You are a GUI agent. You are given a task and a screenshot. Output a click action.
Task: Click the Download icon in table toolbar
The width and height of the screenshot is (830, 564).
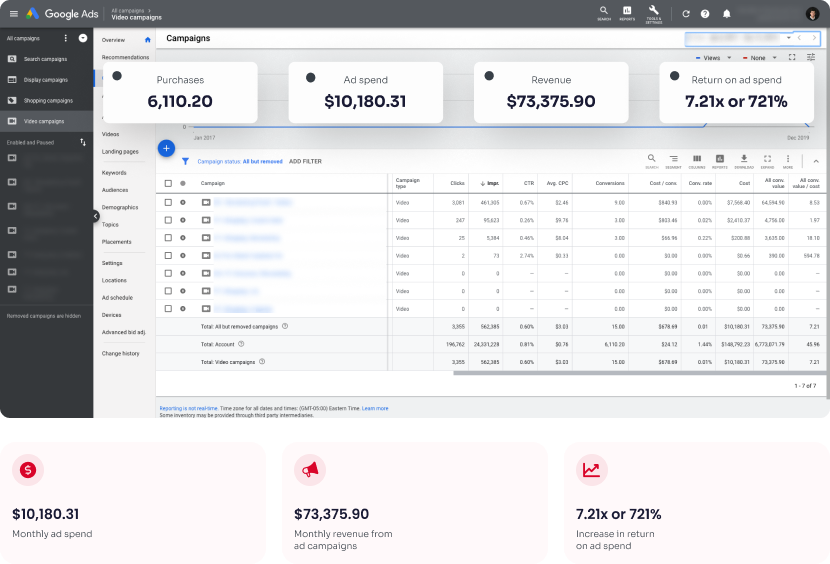743,160
